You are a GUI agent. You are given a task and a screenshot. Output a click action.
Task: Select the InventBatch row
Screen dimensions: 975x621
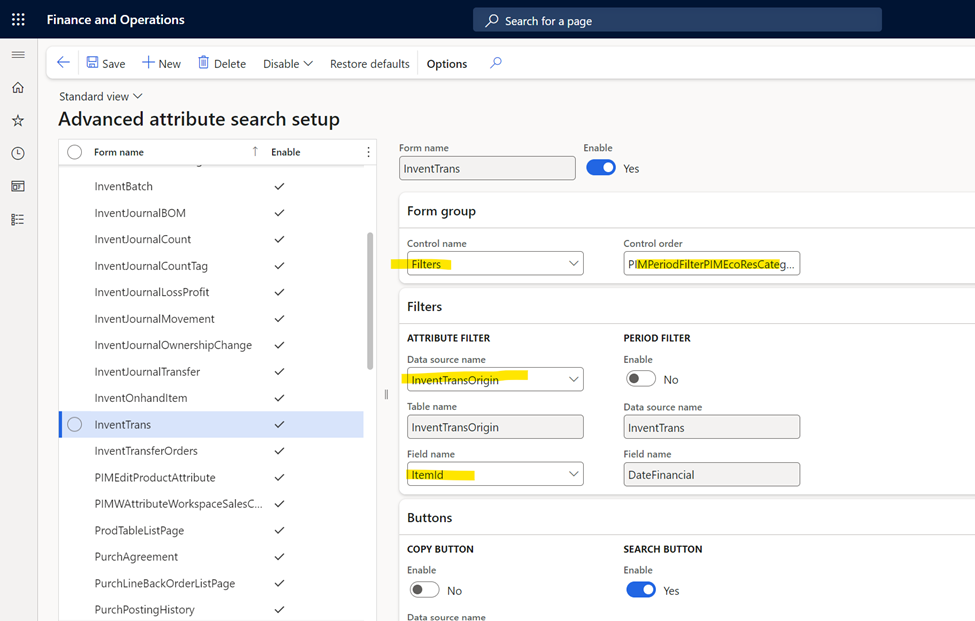[x=211, y=186]
